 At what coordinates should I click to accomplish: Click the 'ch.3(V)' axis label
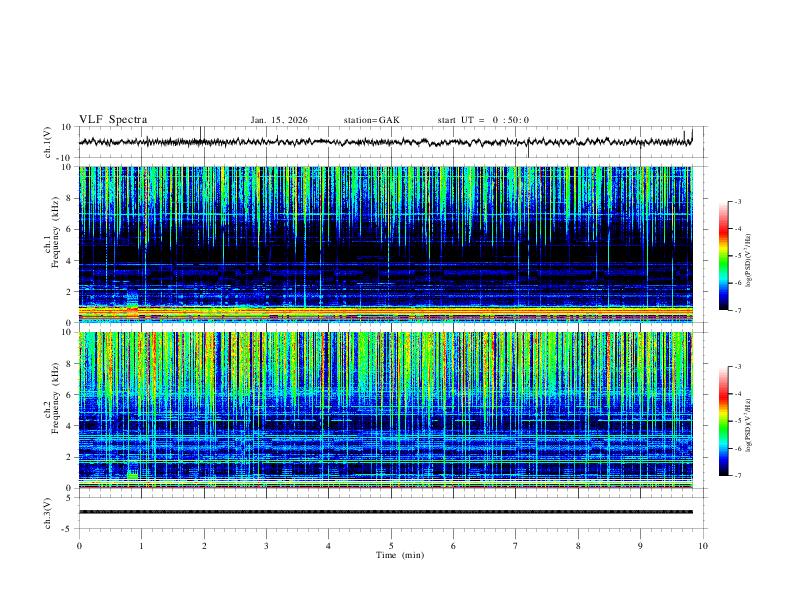tap(48, 513)
